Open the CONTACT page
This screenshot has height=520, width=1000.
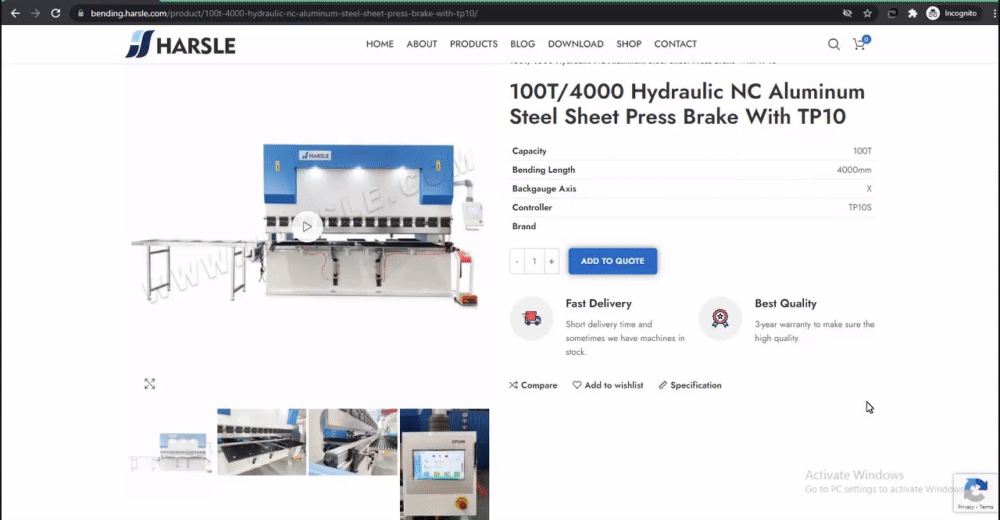675,44
